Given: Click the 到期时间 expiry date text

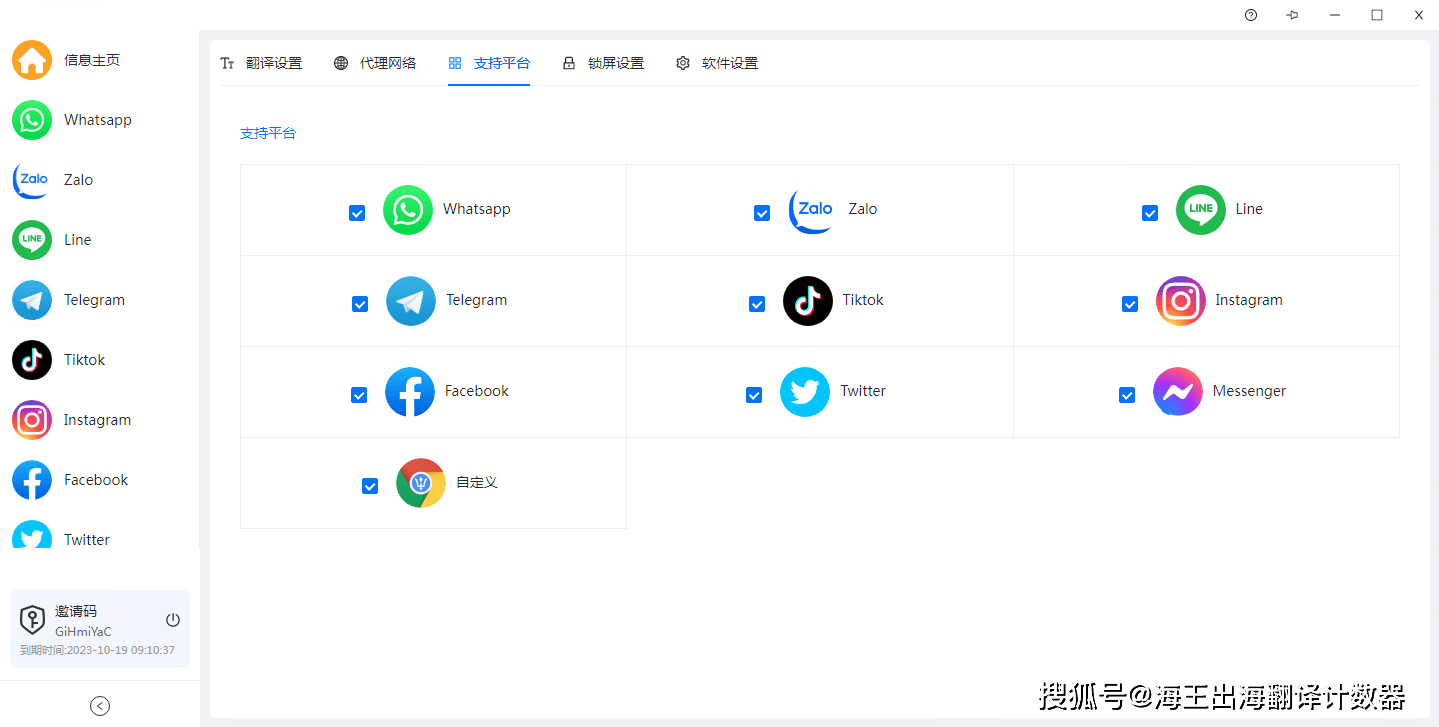Looking at the screenshot, I should tap(98, 650).
